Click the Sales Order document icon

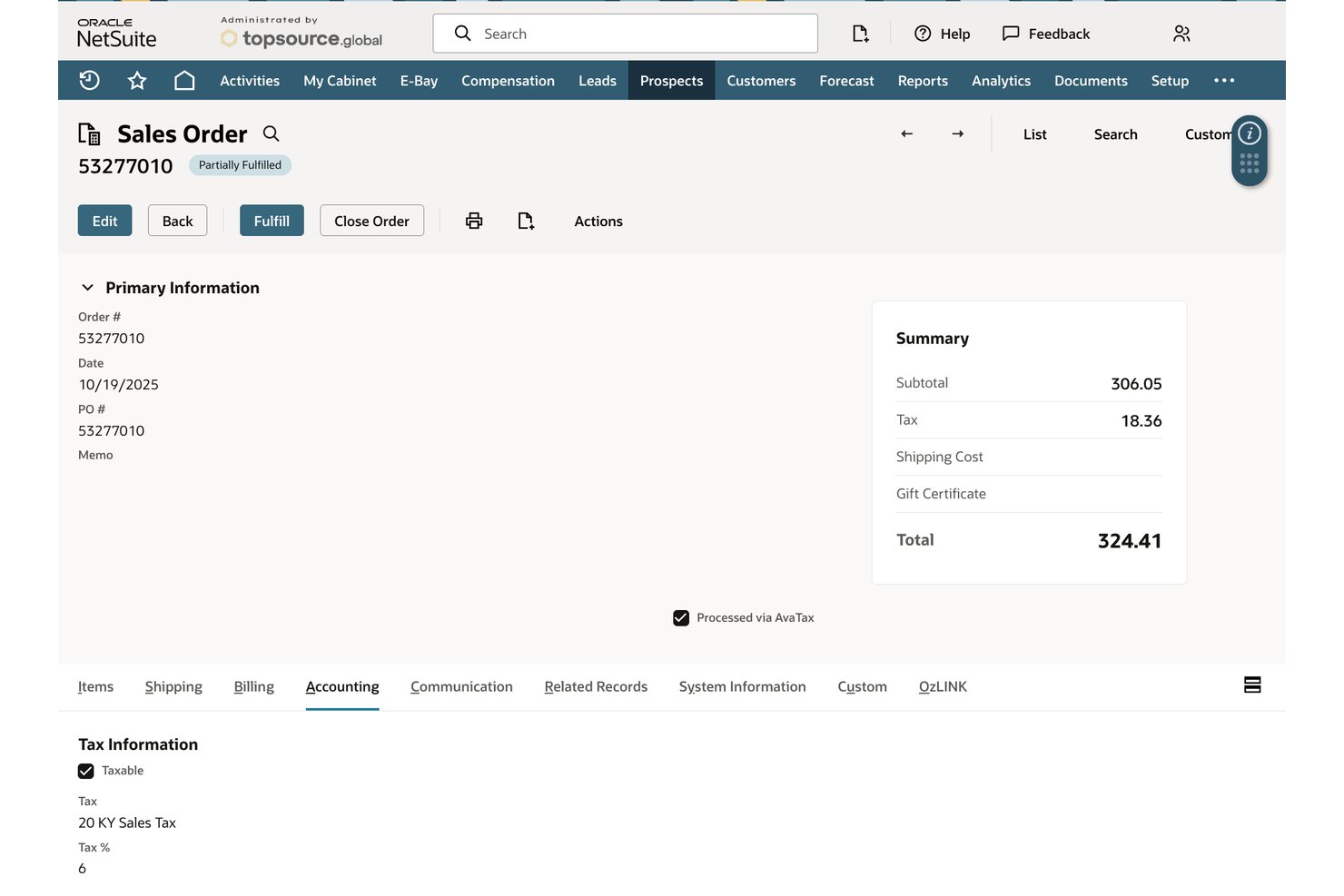(89, 134)
